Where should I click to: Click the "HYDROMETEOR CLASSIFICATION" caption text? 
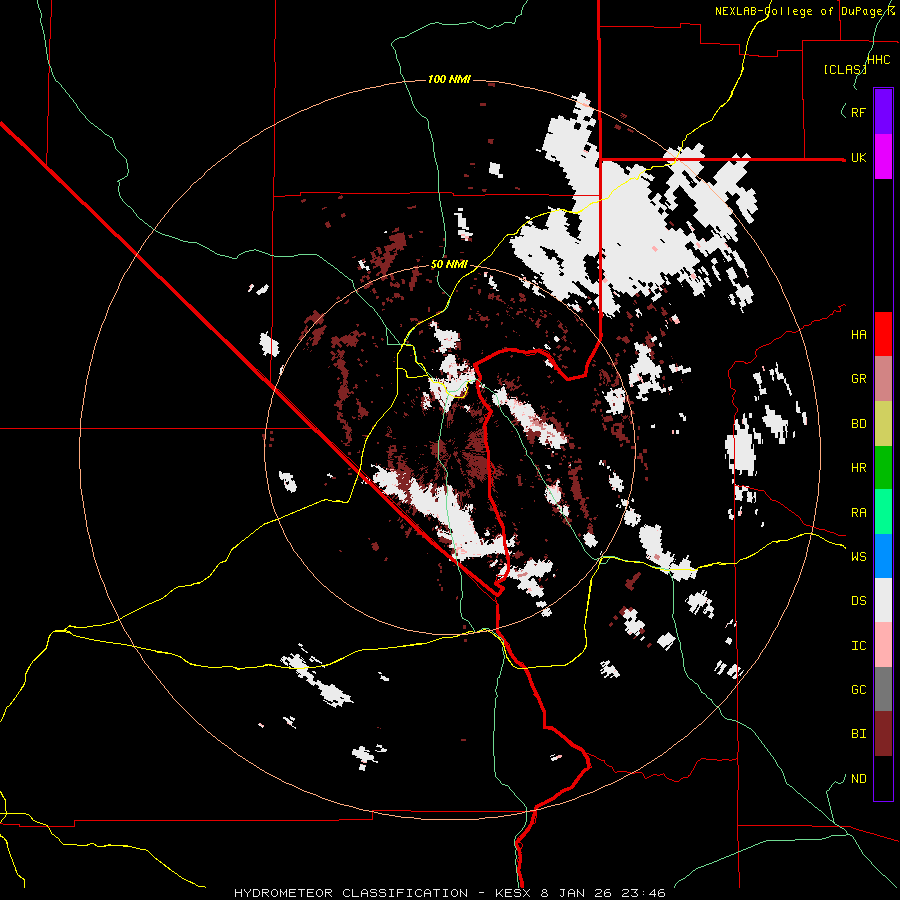pos(351,893)
